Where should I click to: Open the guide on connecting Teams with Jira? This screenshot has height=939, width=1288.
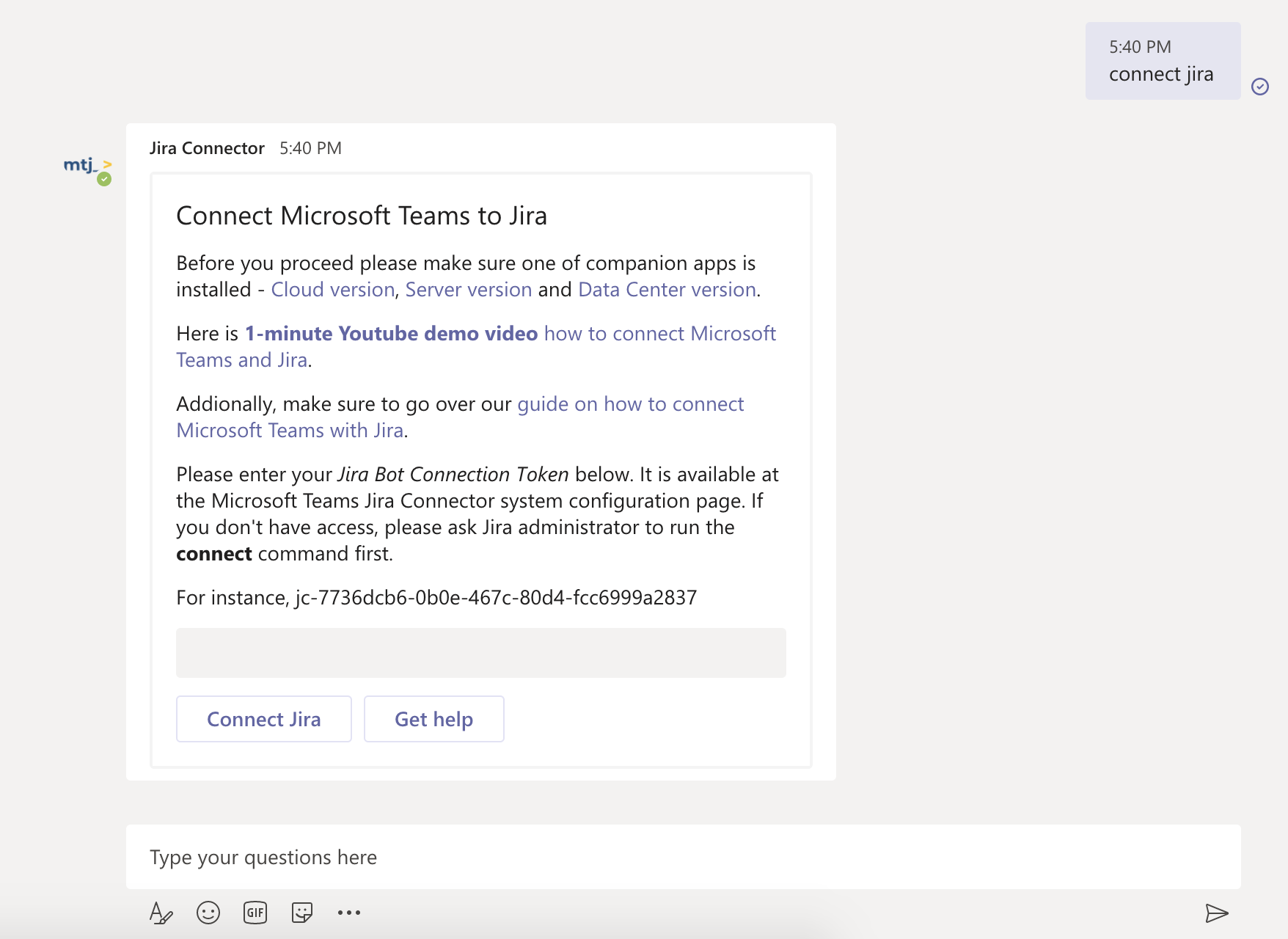629,403
